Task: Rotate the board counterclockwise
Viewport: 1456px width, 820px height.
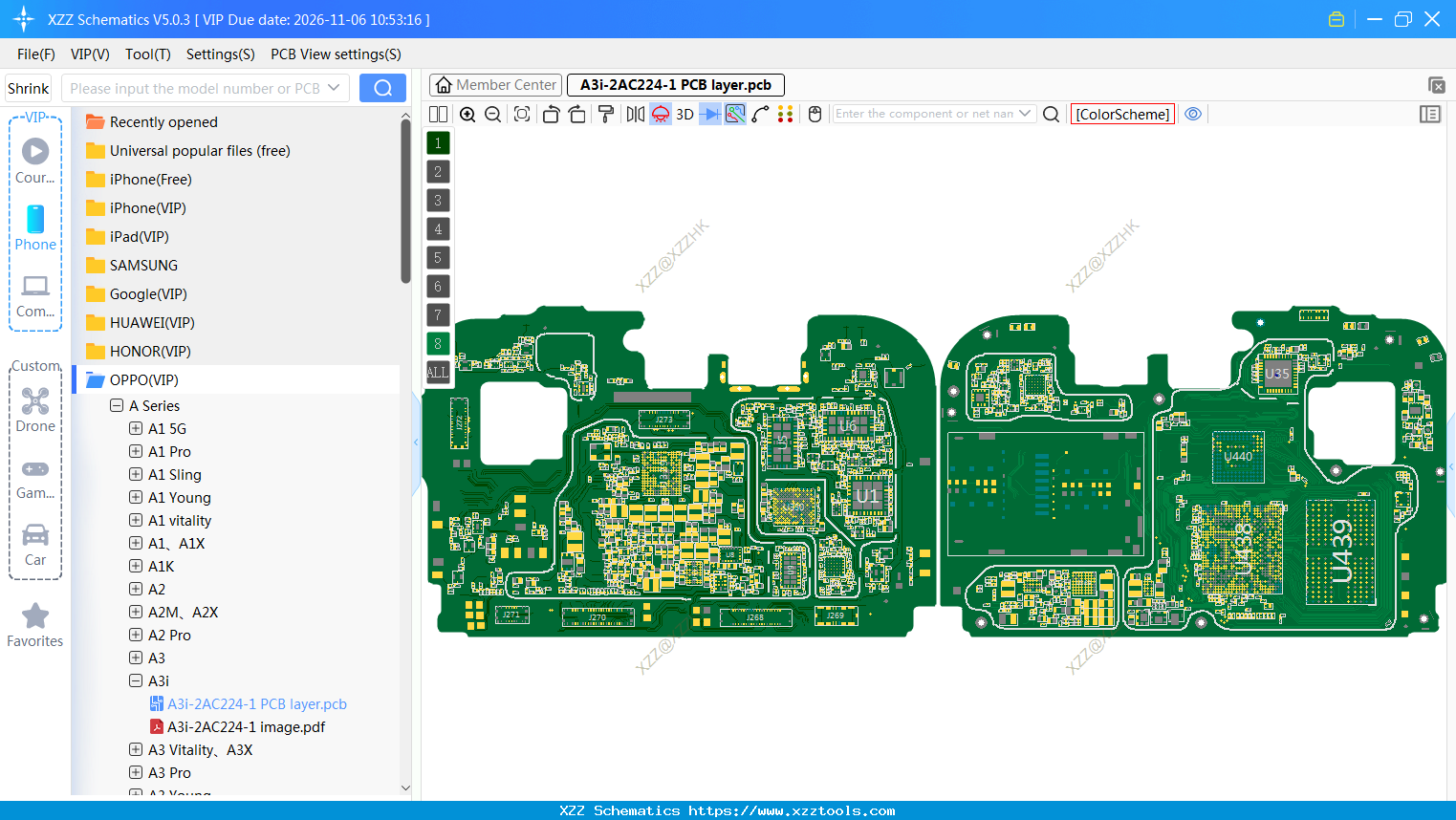Action: pos(551,114)
